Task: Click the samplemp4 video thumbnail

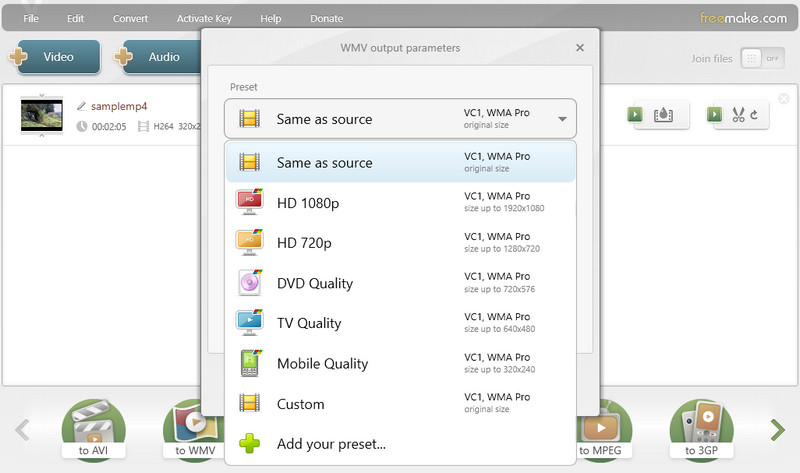Action: [x=41, y=115]
